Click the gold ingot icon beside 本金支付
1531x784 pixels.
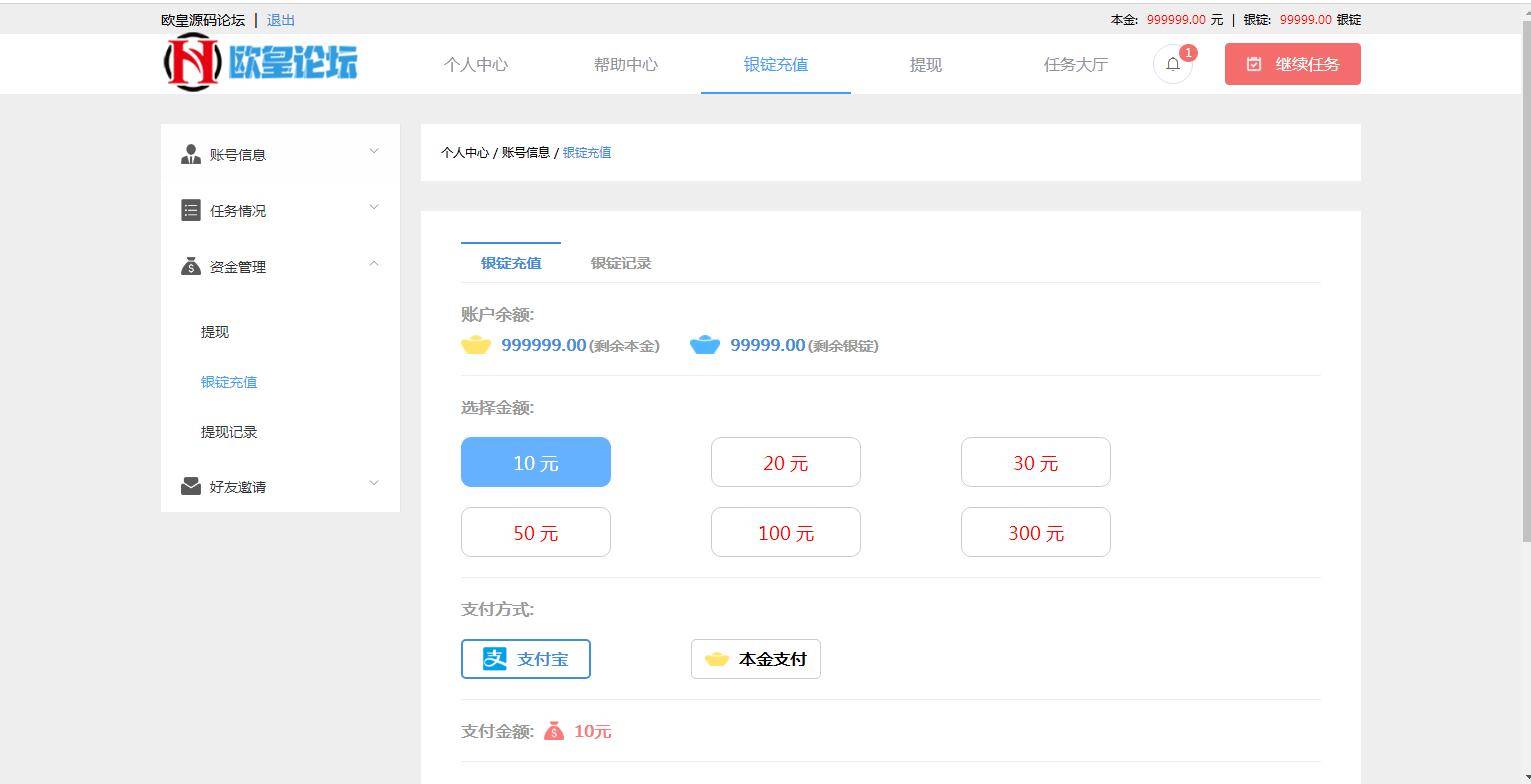(x=715, y=658)
